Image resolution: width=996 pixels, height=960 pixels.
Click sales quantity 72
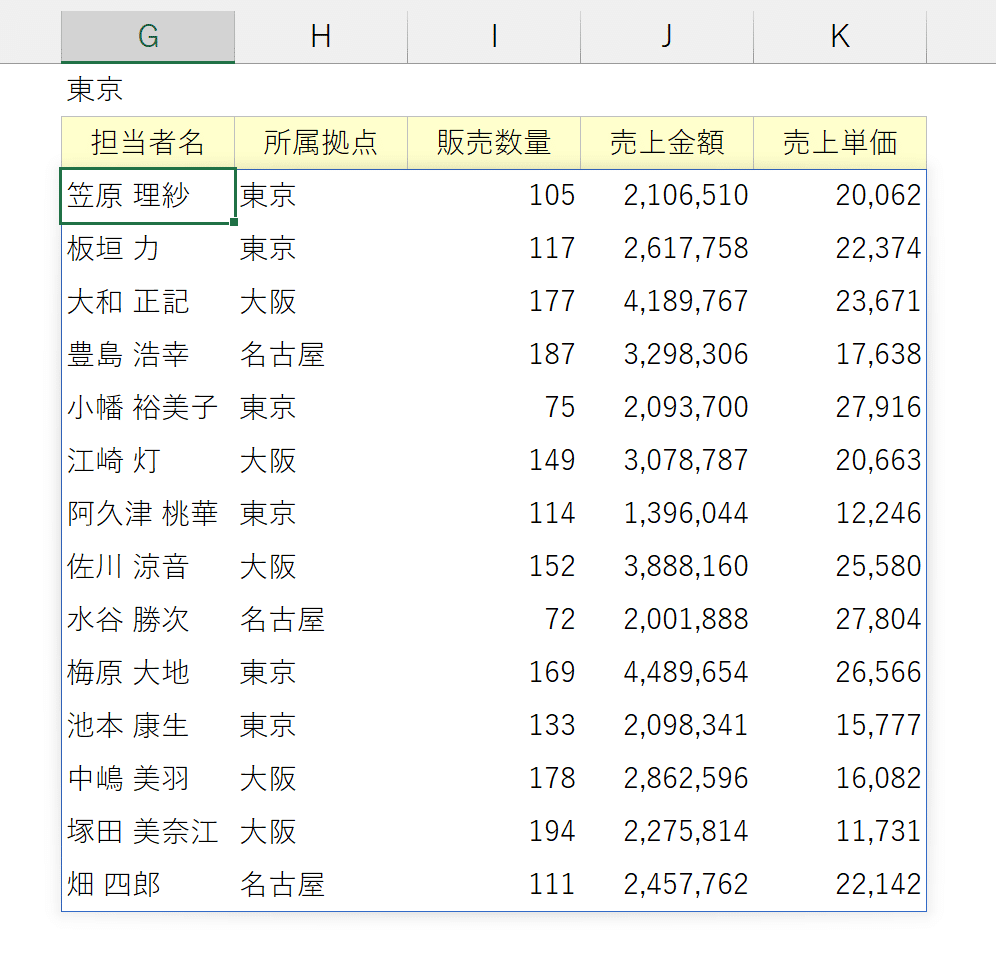tap(494, 619)
